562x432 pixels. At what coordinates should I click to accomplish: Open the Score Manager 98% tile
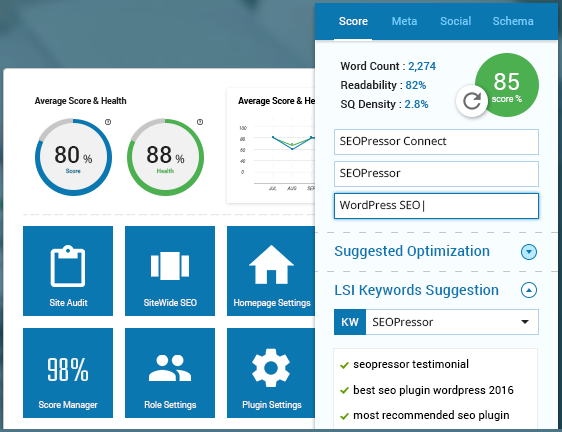coord(68,373)
